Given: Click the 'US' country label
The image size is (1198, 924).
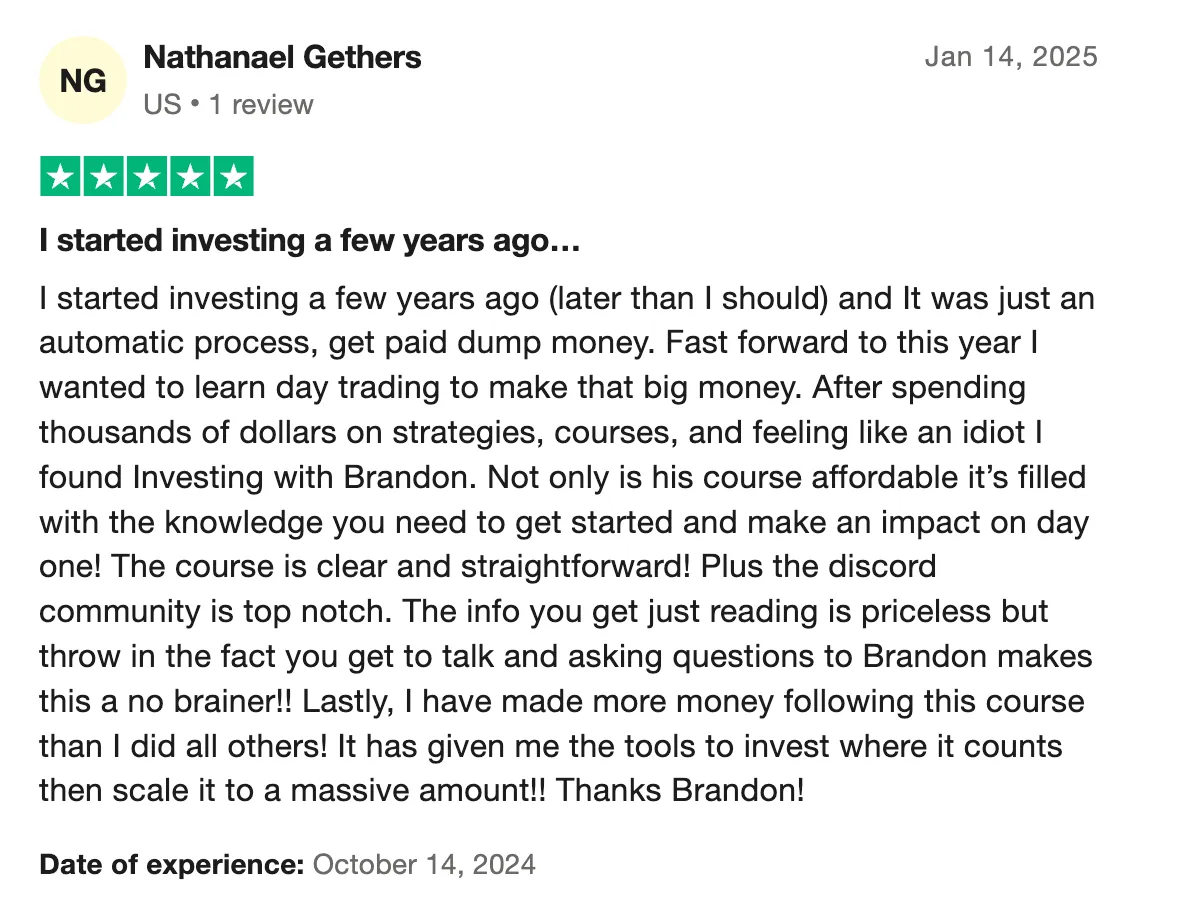Looking at the screenshot, I should [x=162, y=105].
